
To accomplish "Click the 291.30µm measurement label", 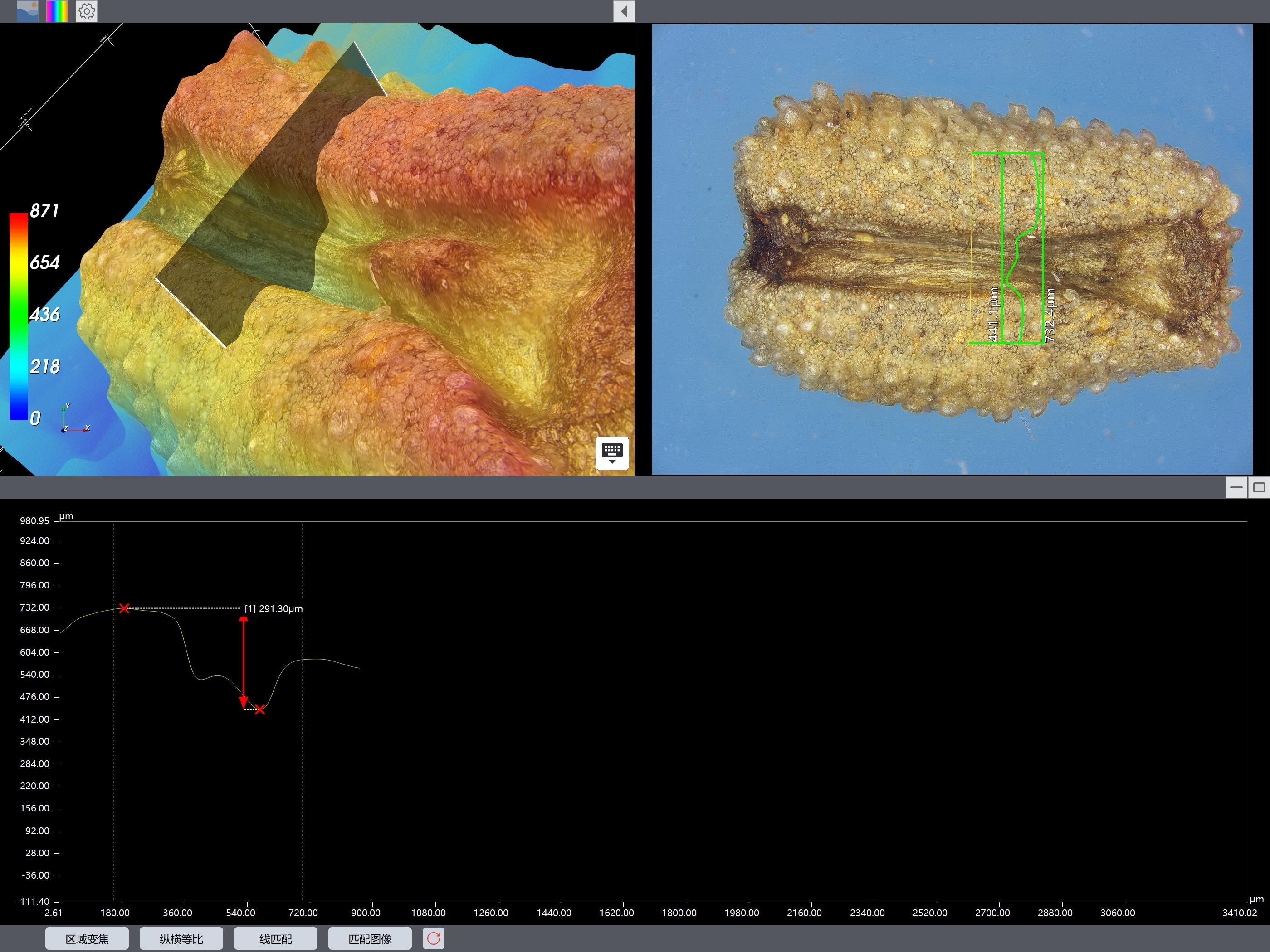I will coord(274,609).
